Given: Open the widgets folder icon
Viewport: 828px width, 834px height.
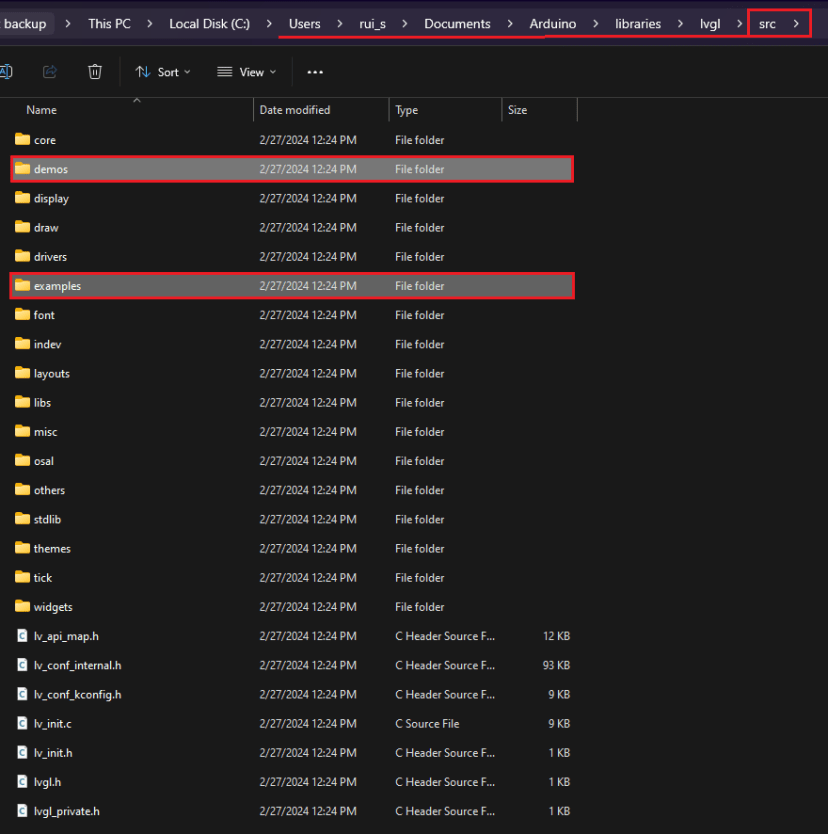Looking at the screenshot, I should (22, 606).
